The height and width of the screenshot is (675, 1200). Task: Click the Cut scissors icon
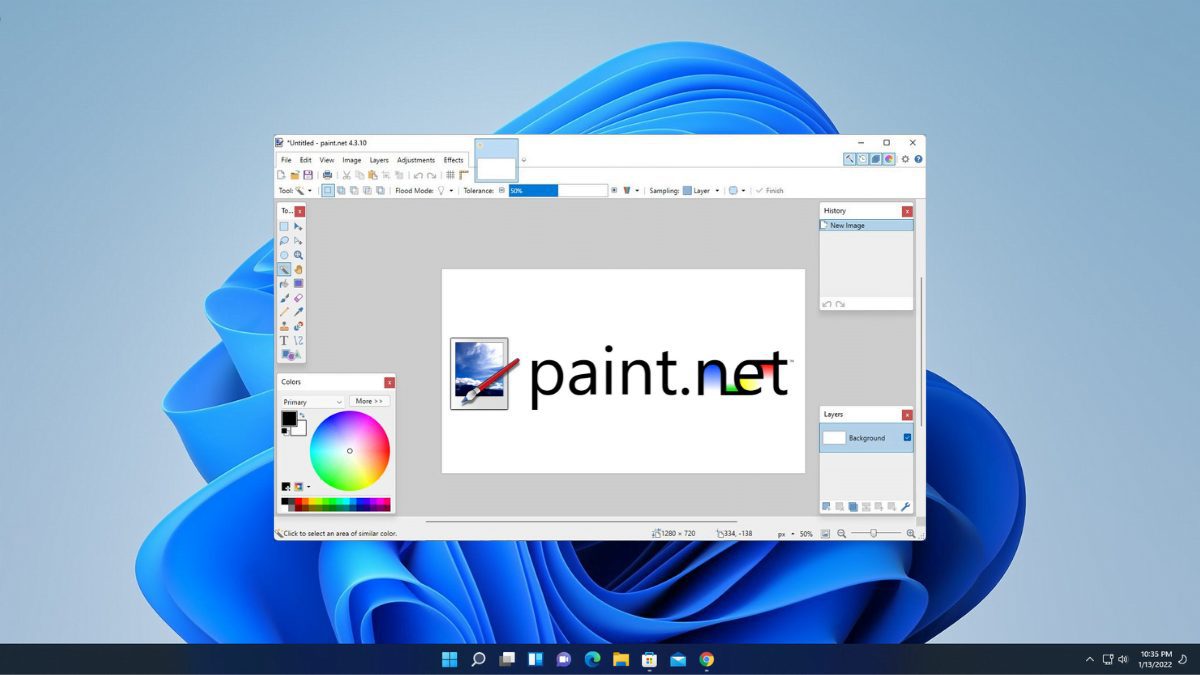coord(347,175)
